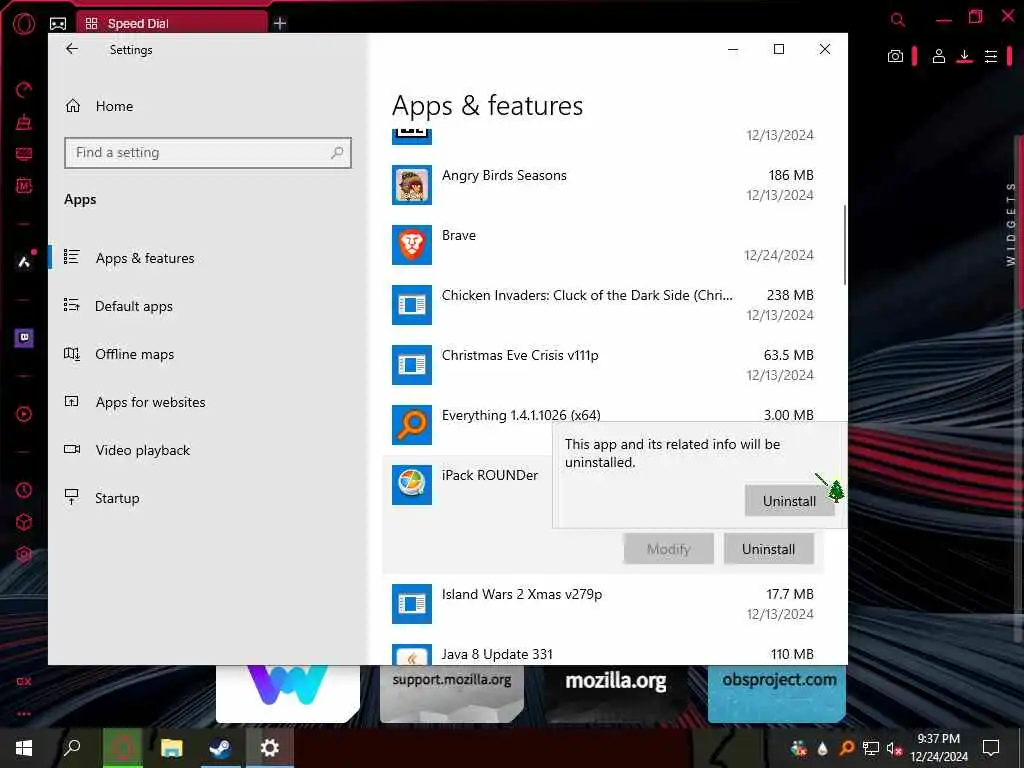Open GX Corner gamepad icon
This screenshot has width=1024, height=768.
click(58, 24)
